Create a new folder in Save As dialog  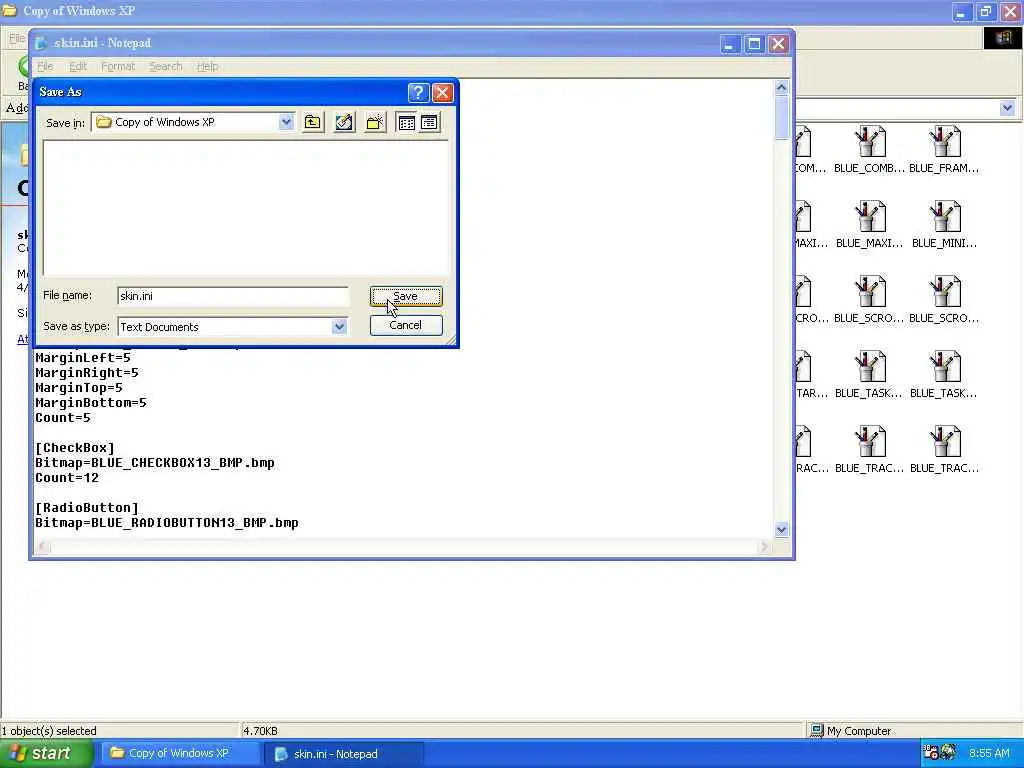pyautogui.click(x=375, y=122)
